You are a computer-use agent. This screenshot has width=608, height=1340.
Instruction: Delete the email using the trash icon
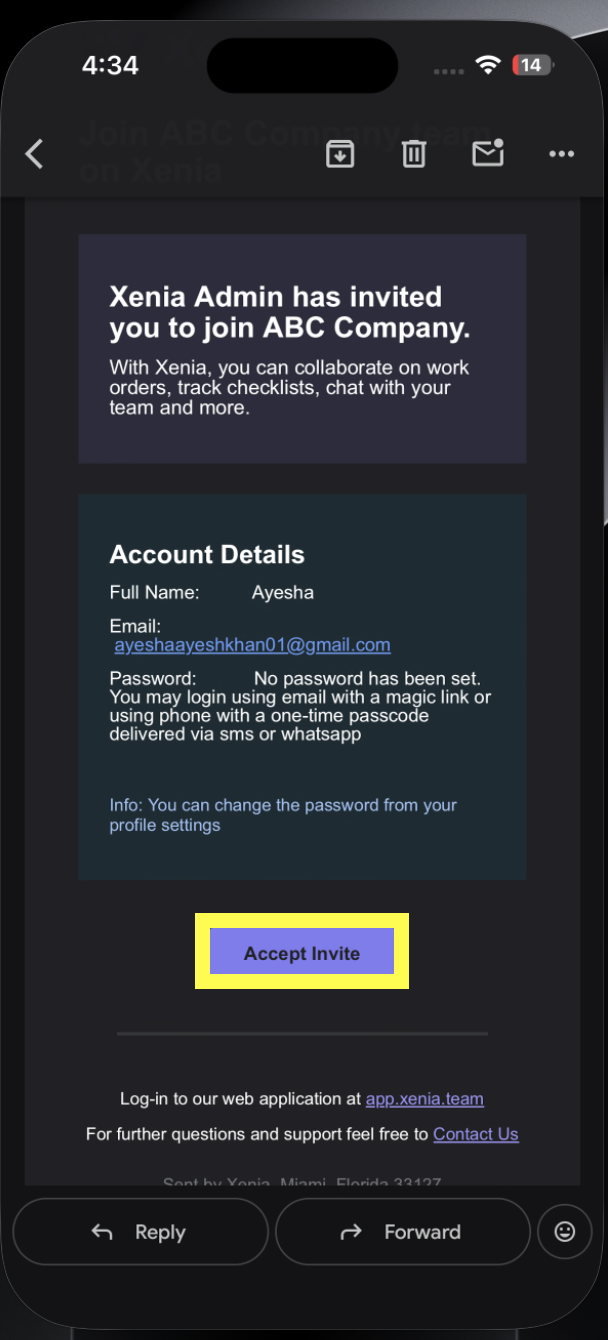414,154
